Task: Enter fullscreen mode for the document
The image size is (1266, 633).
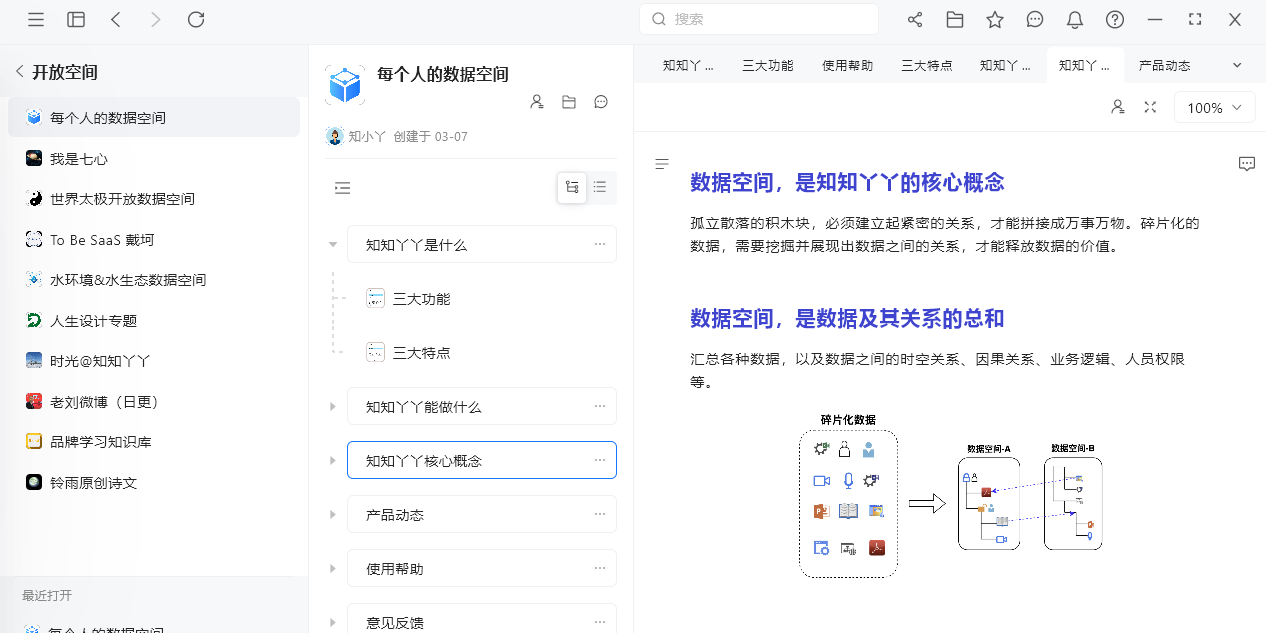Action: (x=1150, y=107)
